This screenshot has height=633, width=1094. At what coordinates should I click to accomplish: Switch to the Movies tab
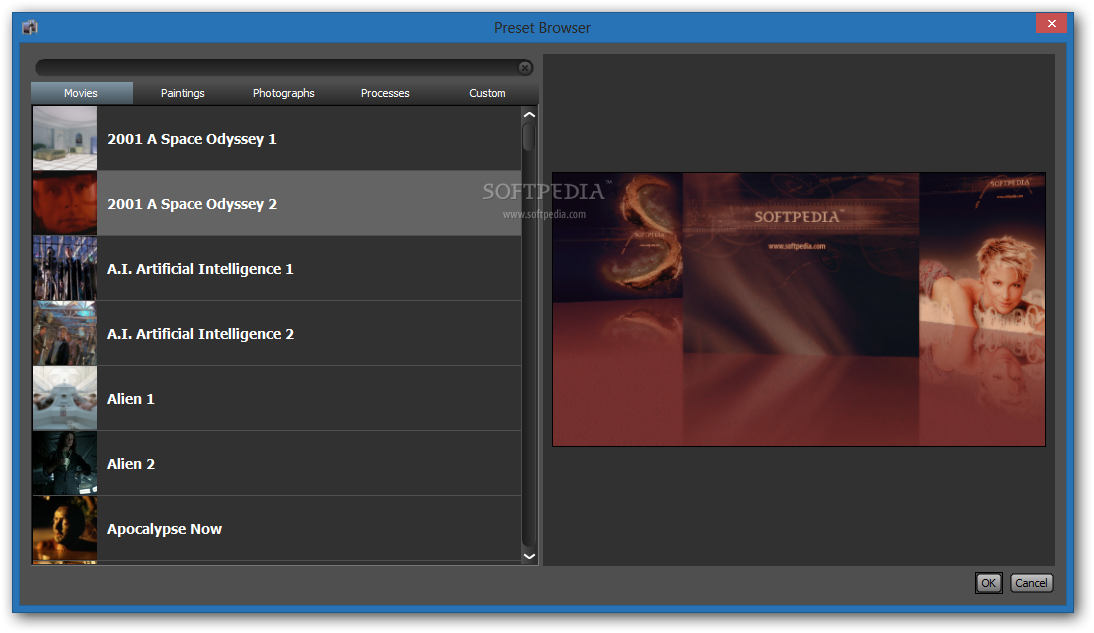pos(82,93)
